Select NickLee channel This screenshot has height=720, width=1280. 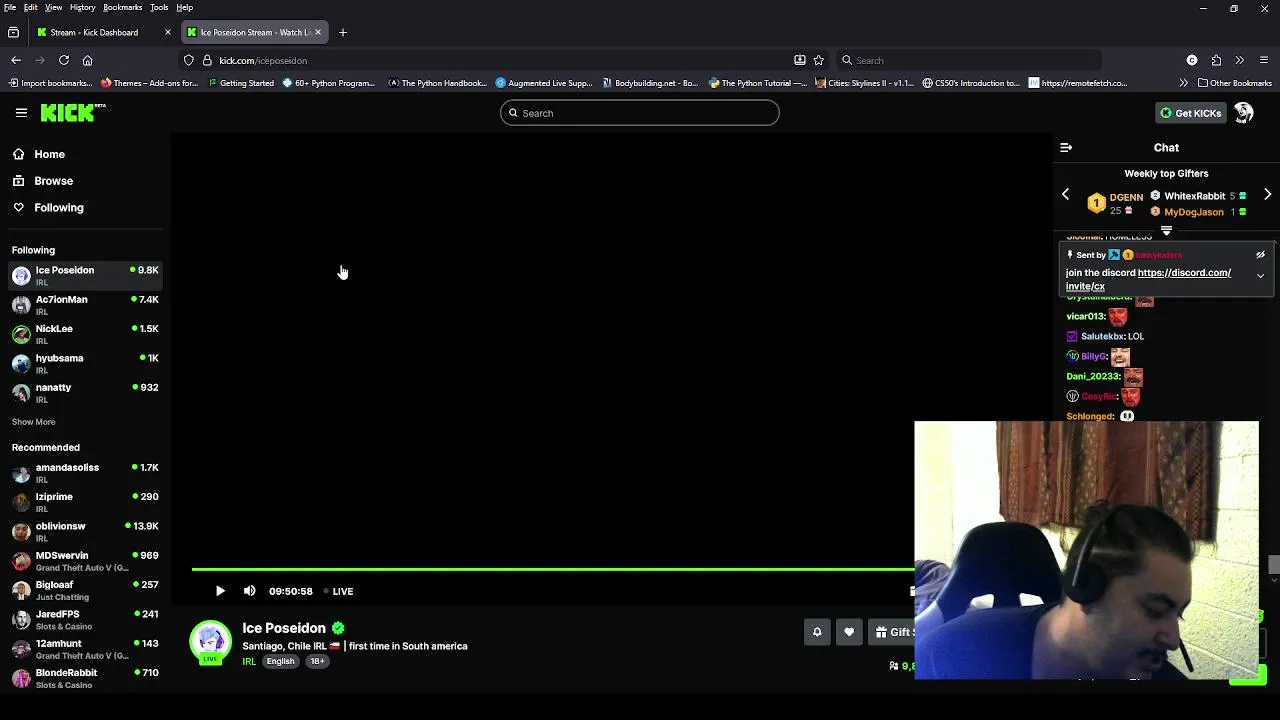pos(85,334)
